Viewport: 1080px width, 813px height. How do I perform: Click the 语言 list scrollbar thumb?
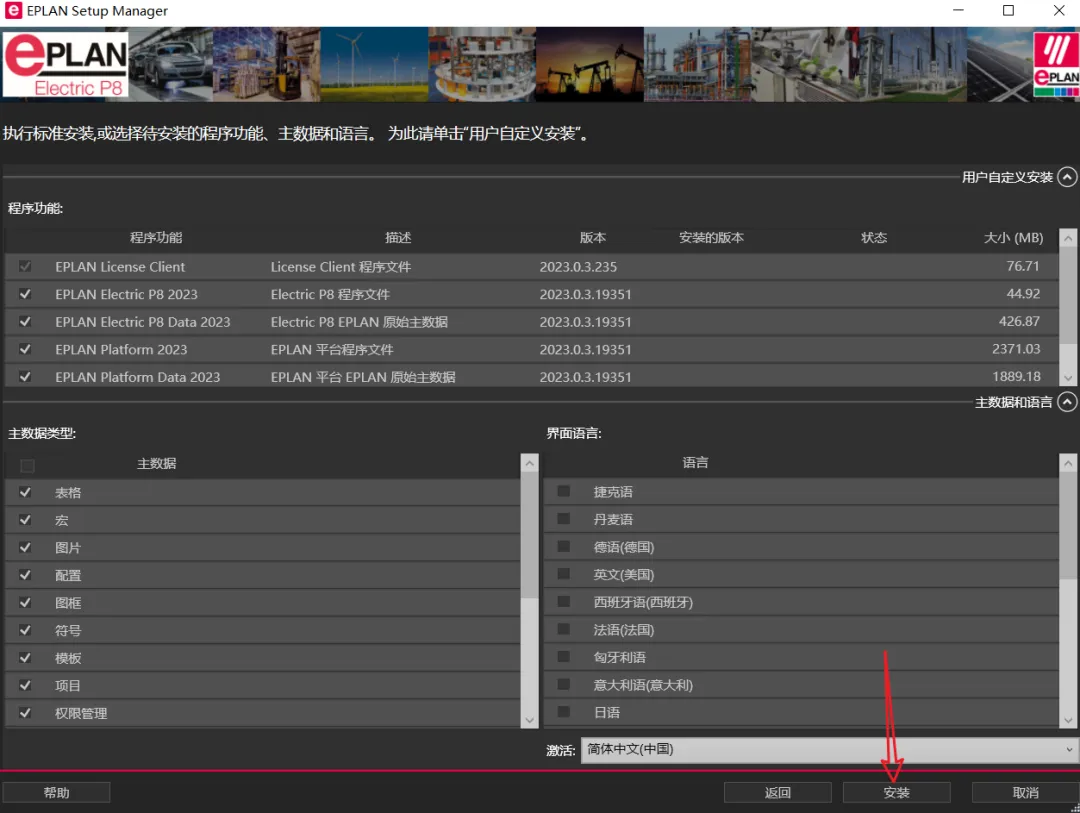(1068, 526)
